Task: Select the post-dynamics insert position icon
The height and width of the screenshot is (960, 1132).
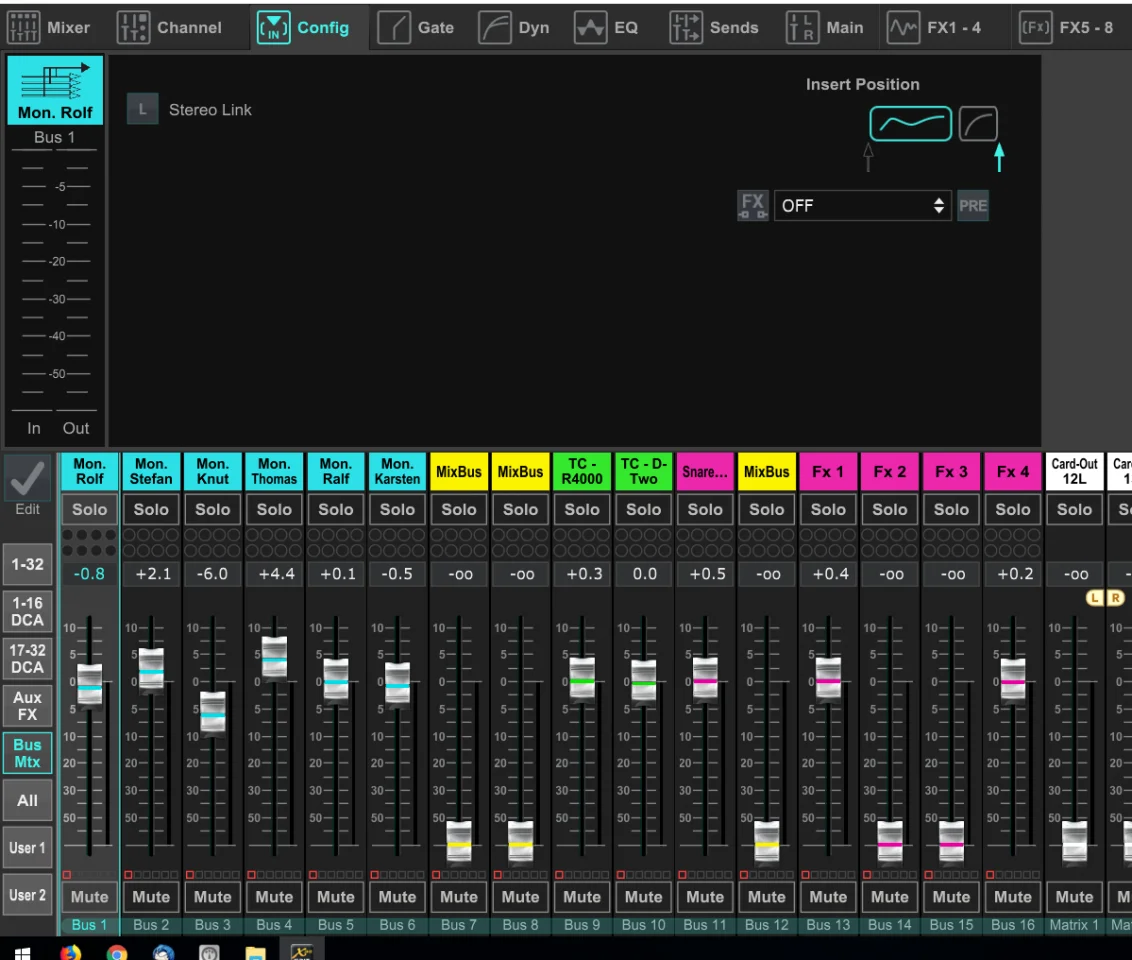Action: click(x=978, y=124)
